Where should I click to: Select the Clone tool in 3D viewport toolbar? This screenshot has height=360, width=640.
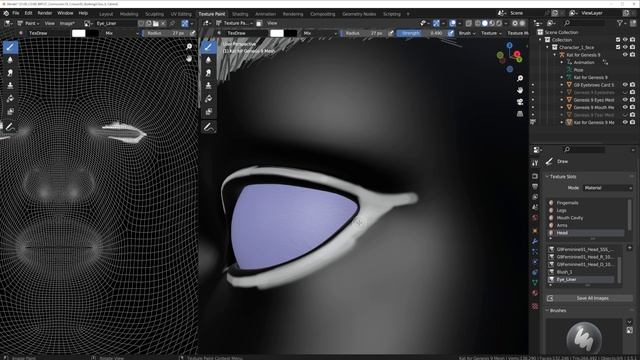click(209, 85)
